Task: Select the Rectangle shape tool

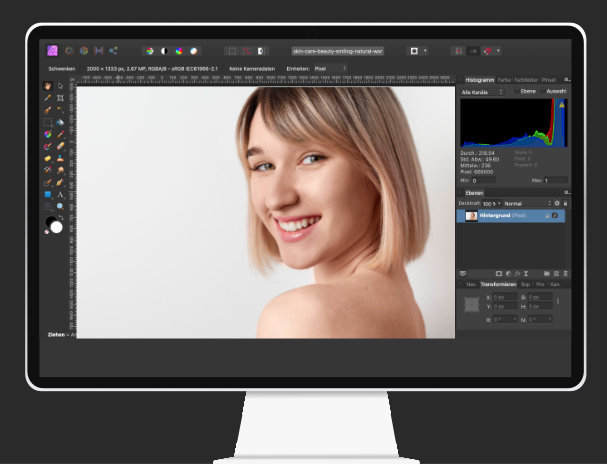Action: (48, 194)
